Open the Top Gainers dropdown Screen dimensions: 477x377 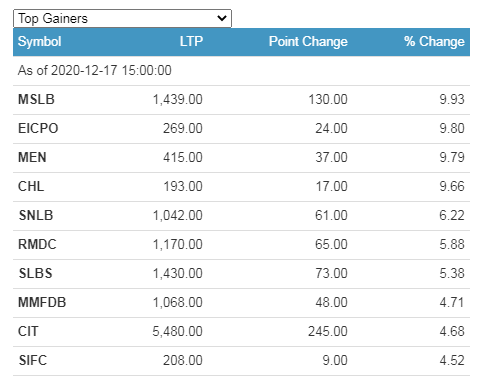[122, 18]
